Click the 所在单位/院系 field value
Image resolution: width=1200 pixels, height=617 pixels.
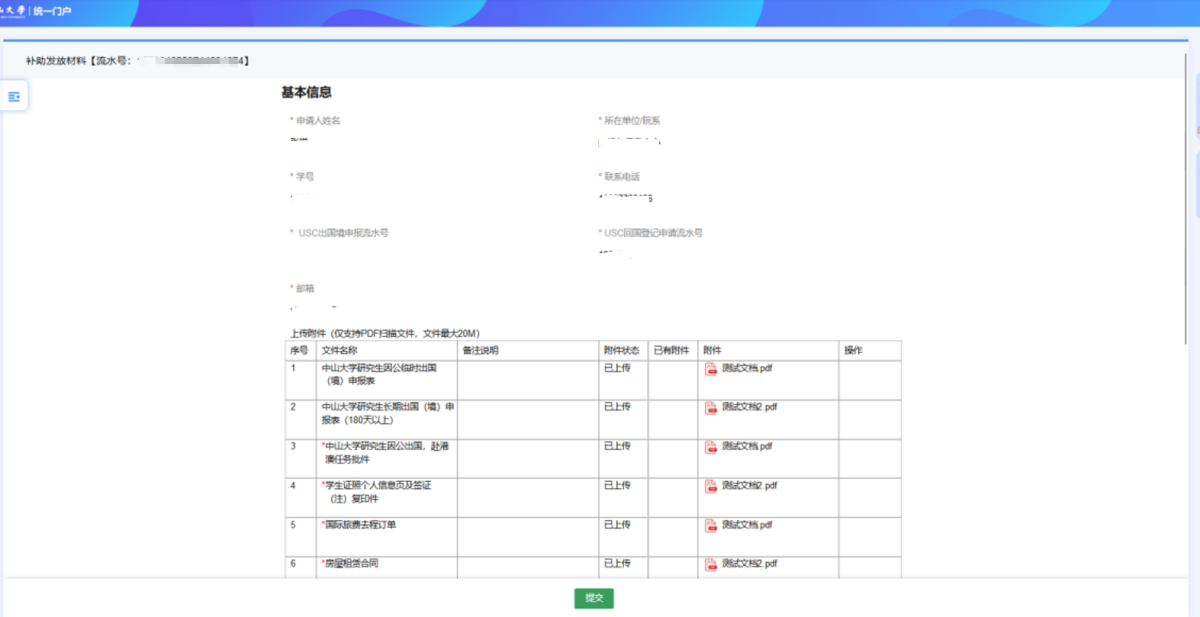tap(631, 140)
